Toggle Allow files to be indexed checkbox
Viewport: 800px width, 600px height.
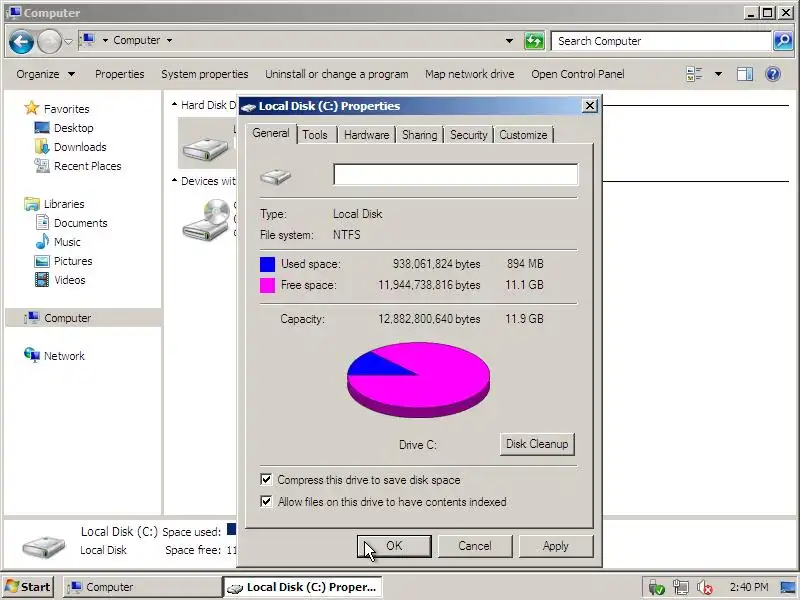click(266, 501)
